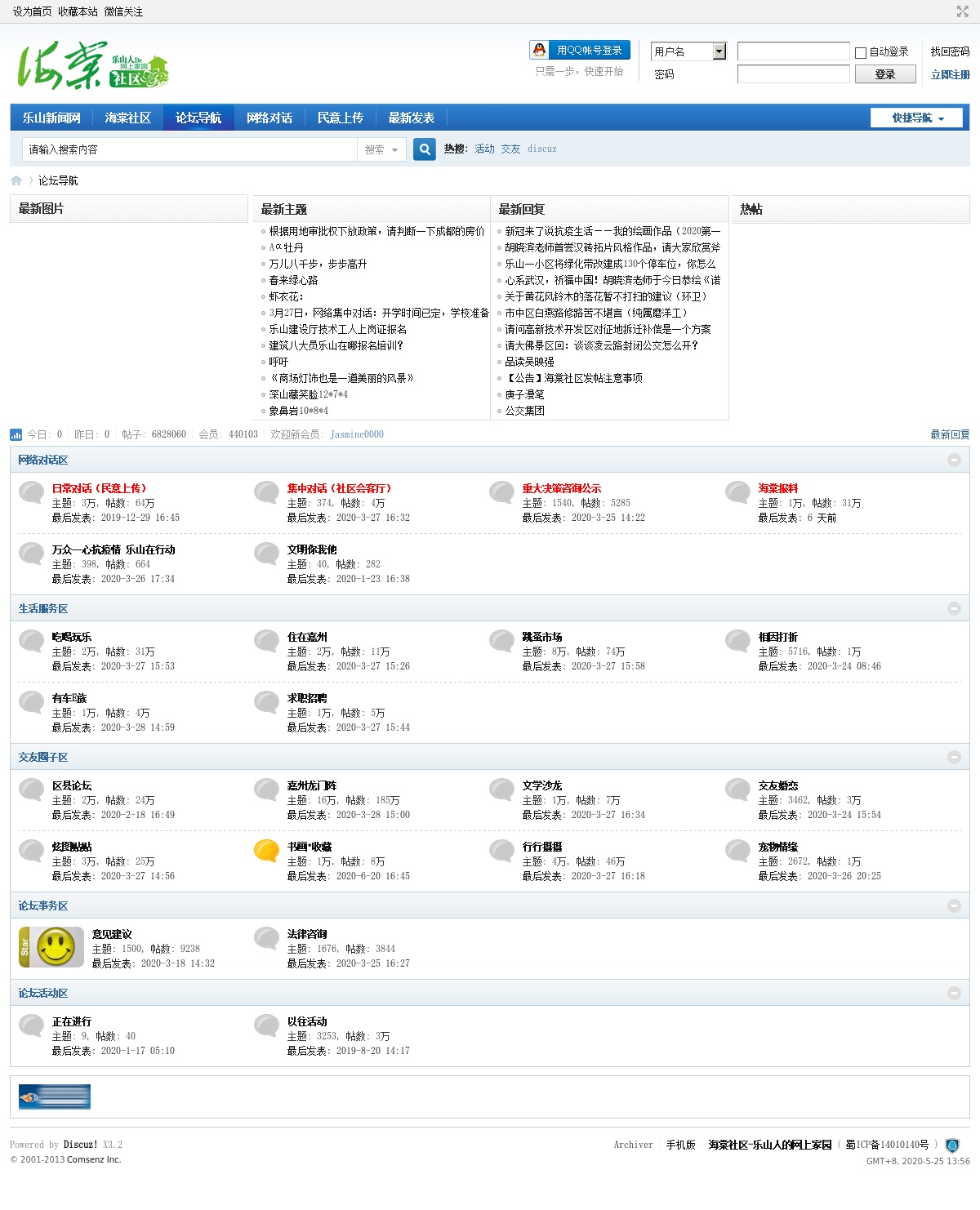
Task: Click the 重大决策咨询公示 forum bubble icon
Action: coord(502,492)
